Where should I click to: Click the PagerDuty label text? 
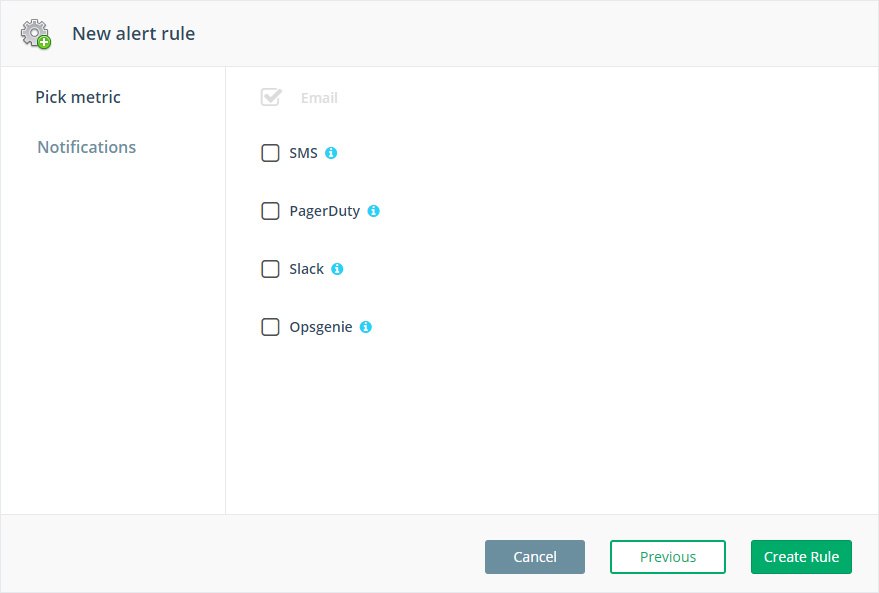click(x=324, y=211)
